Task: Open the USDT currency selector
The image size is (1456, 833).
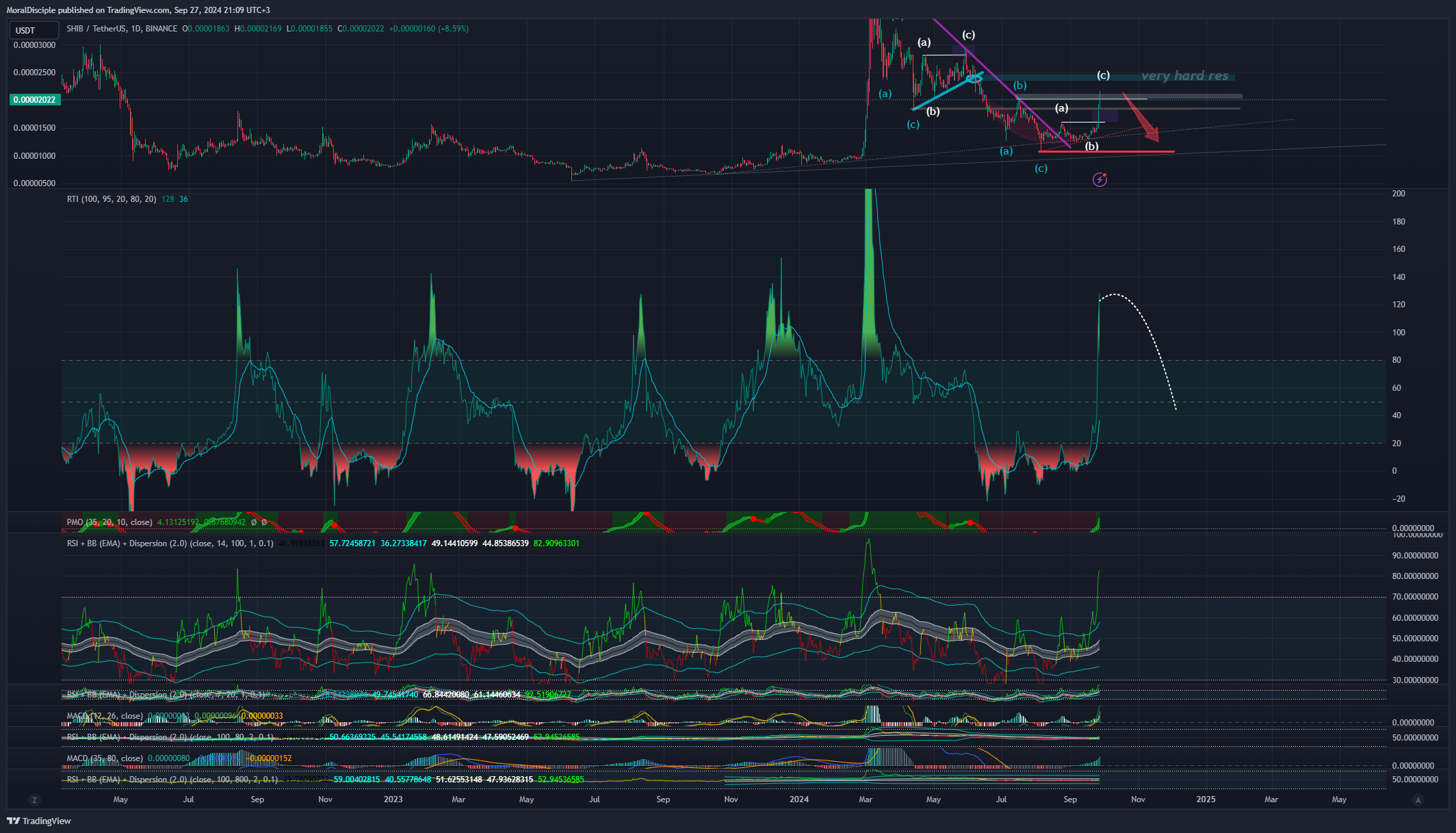Action: pos(34,30)
